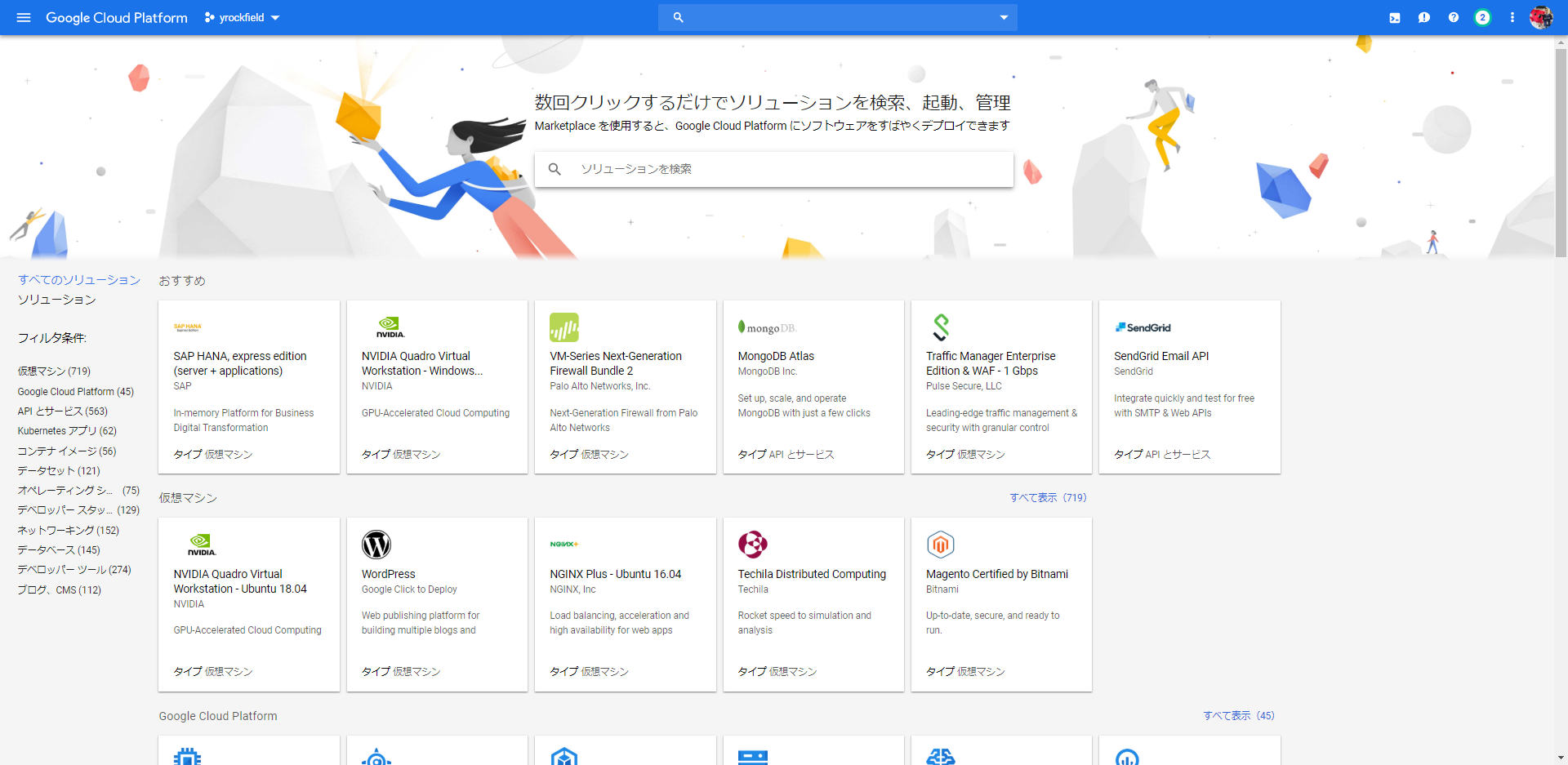Open NGINX Plus - Ubuntu 16.04 title
Screen dimensions: 1568x765
616,574
